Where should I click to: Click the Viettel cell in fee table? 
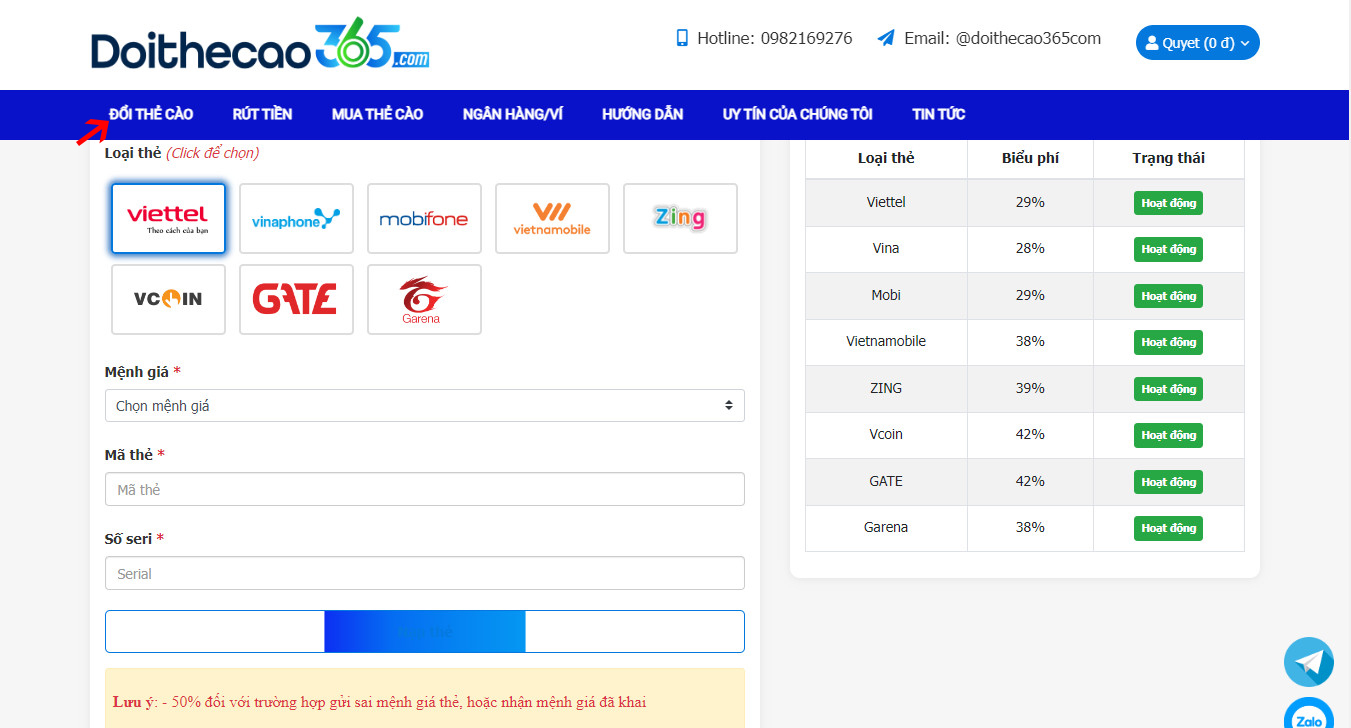tap(886, 202)
